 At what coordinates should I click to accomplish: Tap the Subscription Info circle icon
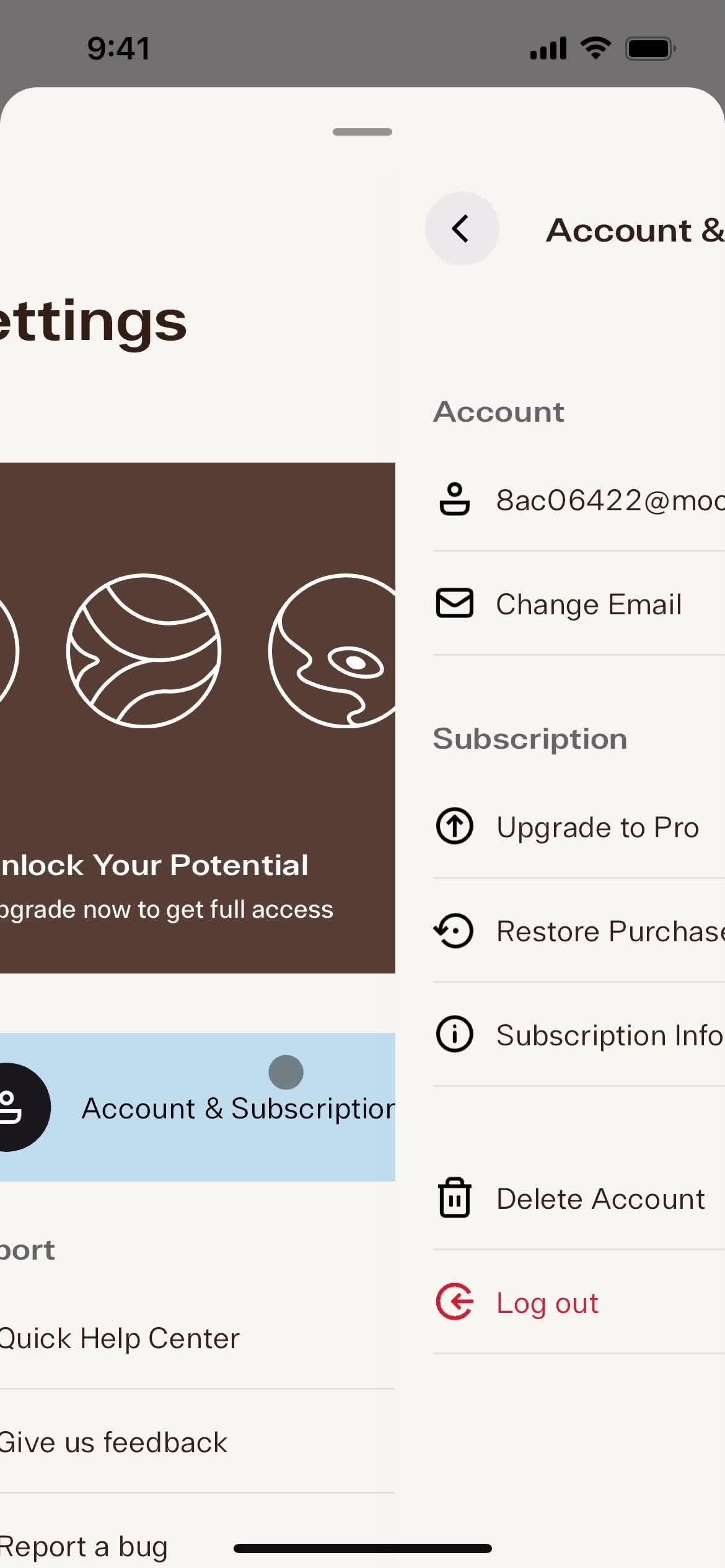[454, 1034]
